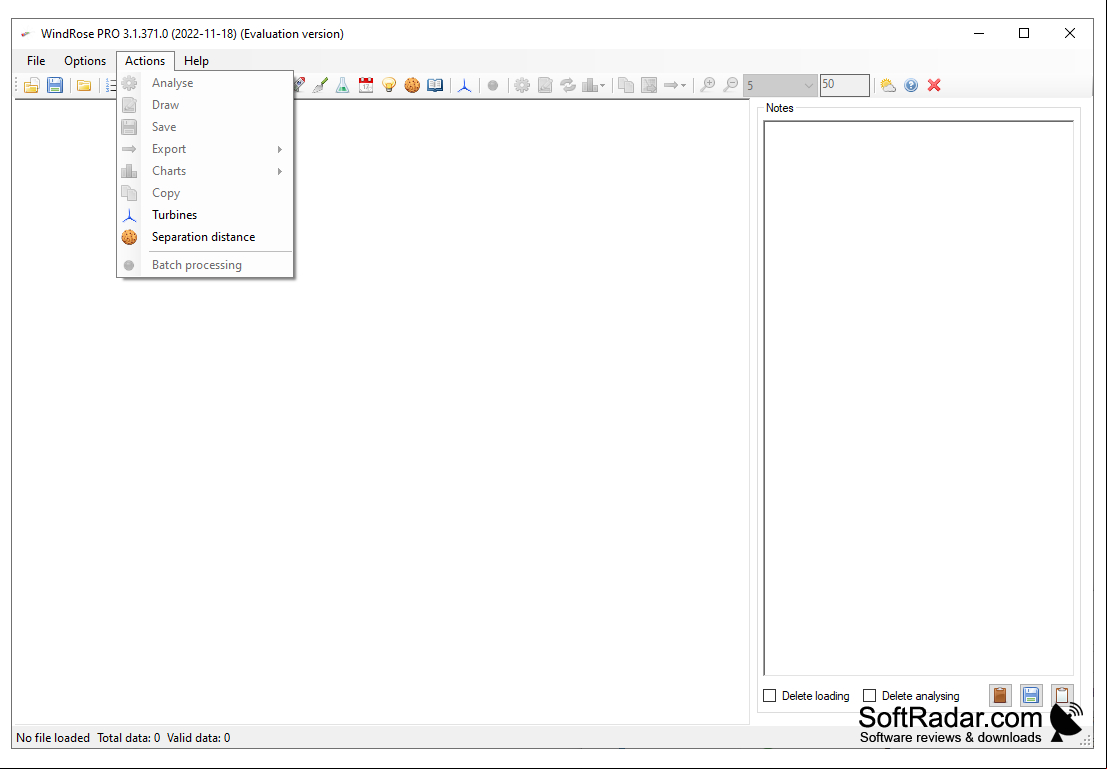Viewport: 1107px width, 769px height.
Task: Minimize the WindRose PRO window
Action: pos(979,33)
